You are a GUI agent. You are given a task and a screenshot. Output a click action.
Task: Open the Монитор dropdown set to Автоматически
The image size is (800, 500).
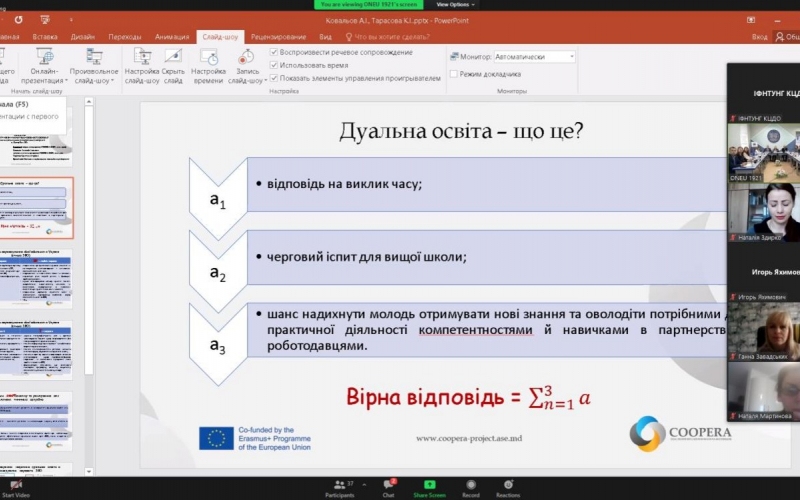click(535, 57)
